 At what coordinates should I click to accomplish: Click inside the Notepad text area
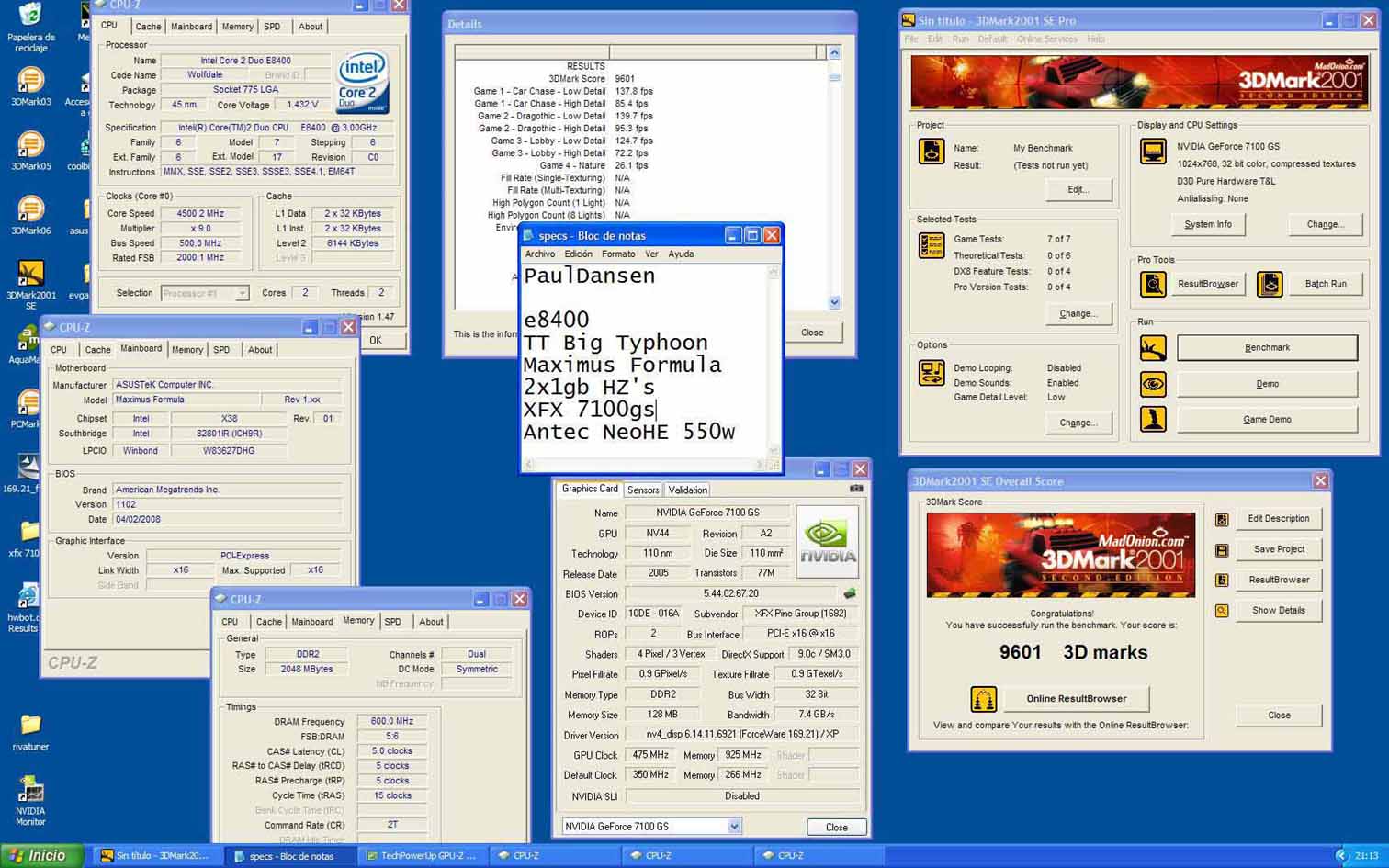pos(643,362)
